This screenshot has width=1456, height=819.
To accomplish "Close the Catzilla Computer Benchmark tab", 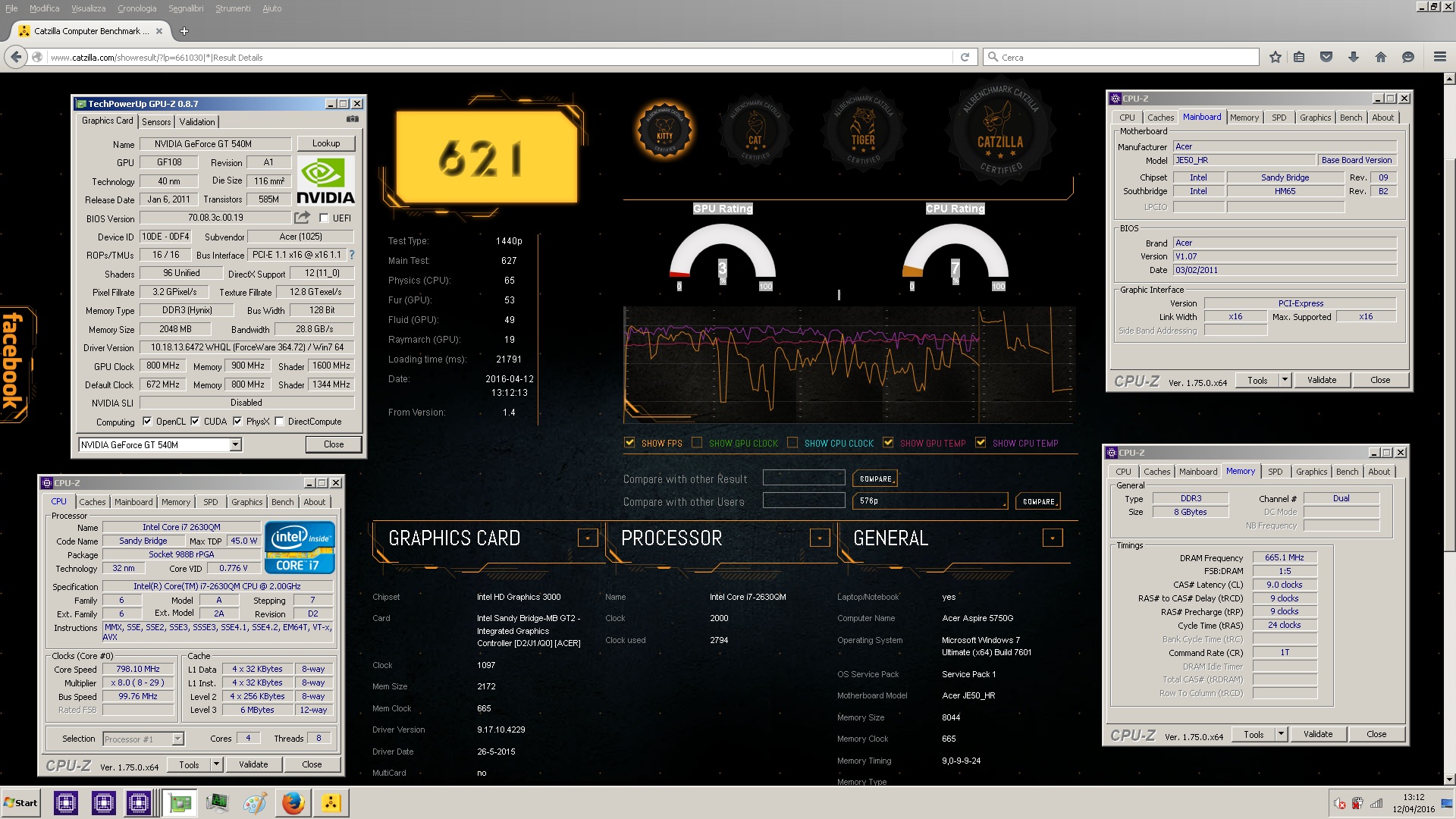I will coord(159,31).
